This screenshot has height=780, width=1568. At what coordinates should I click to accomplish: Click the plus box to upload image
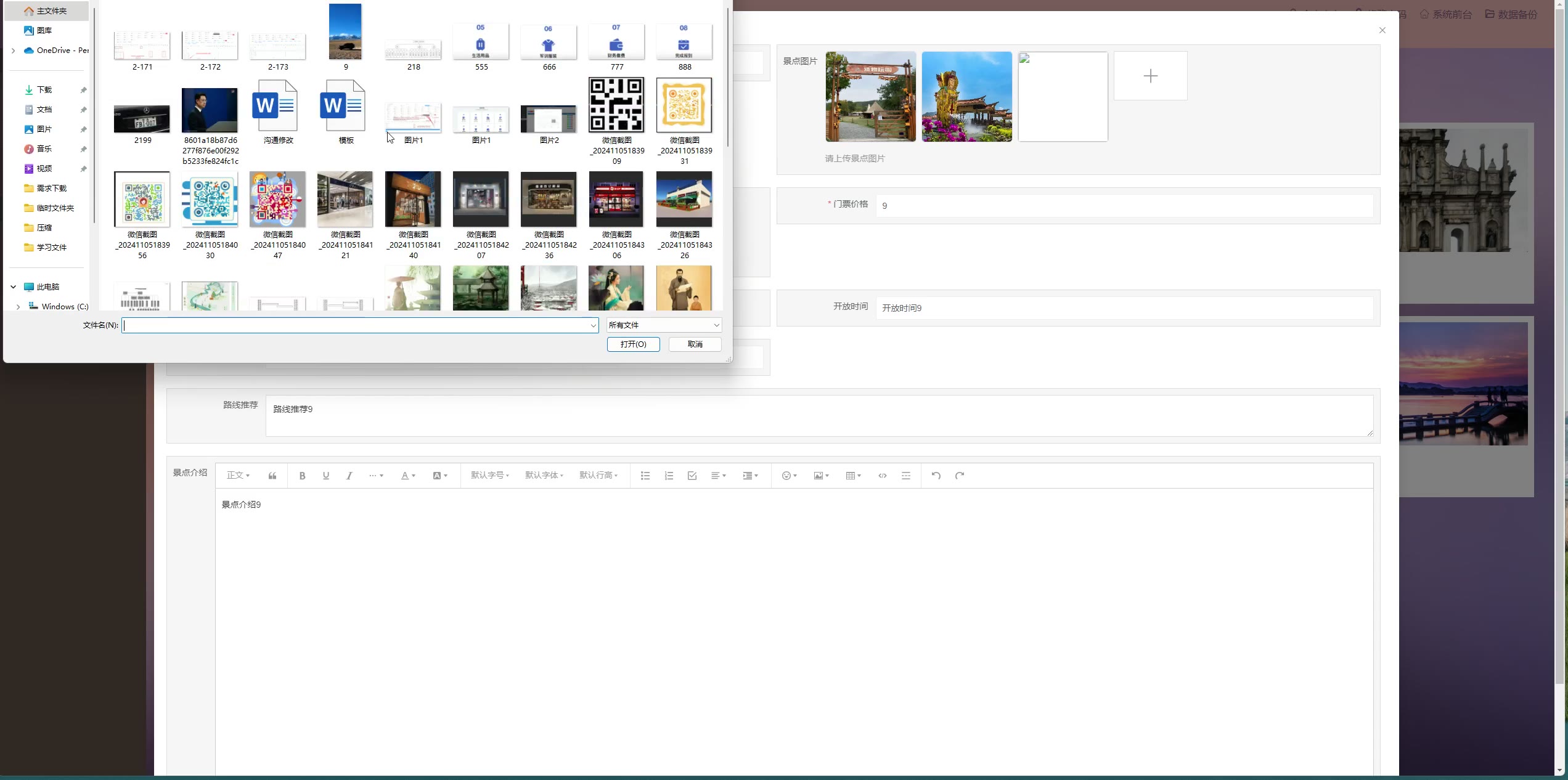click(x=1149, y=76)
